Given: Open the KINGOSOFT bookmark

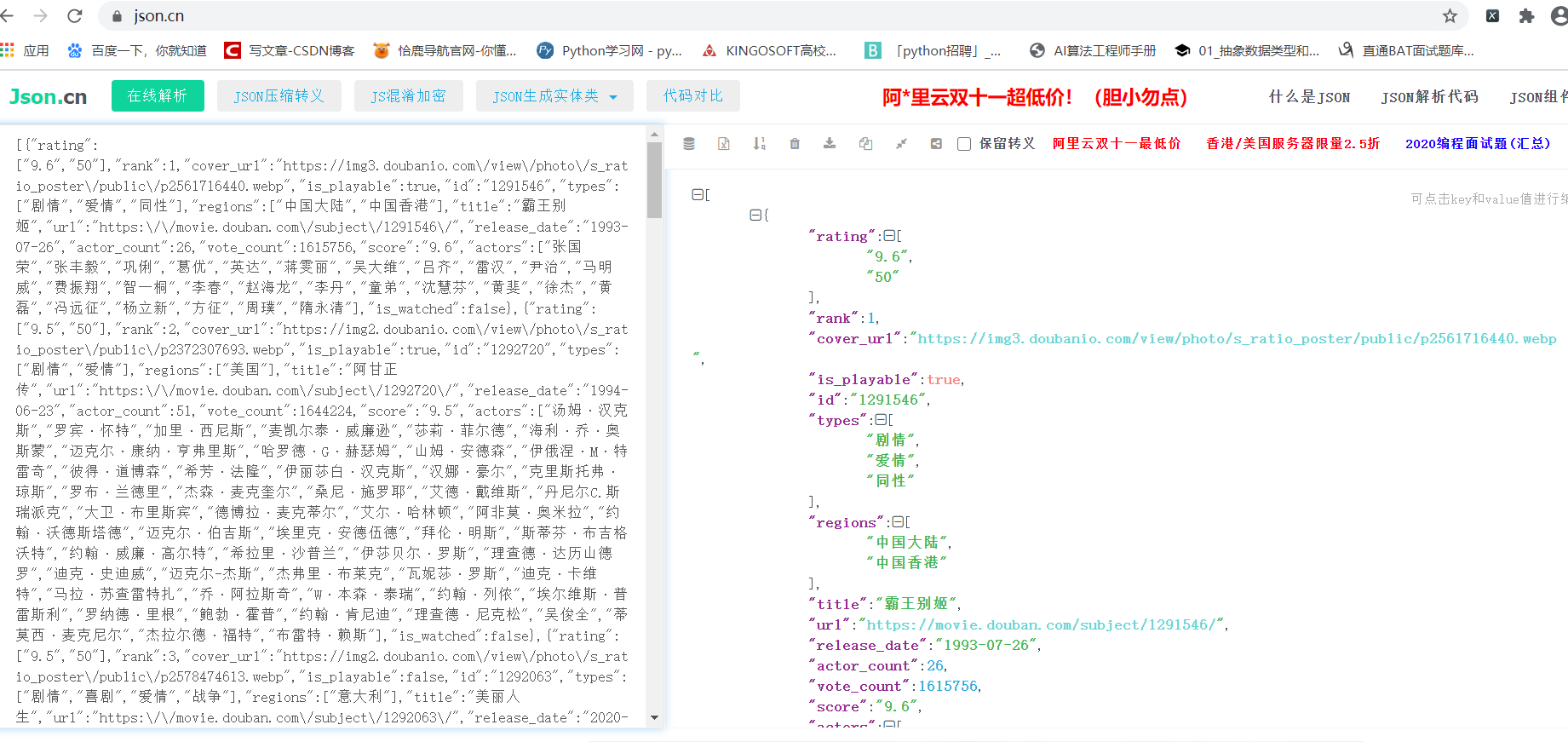Looking at the screenshot, I should [x=769, y=50].
